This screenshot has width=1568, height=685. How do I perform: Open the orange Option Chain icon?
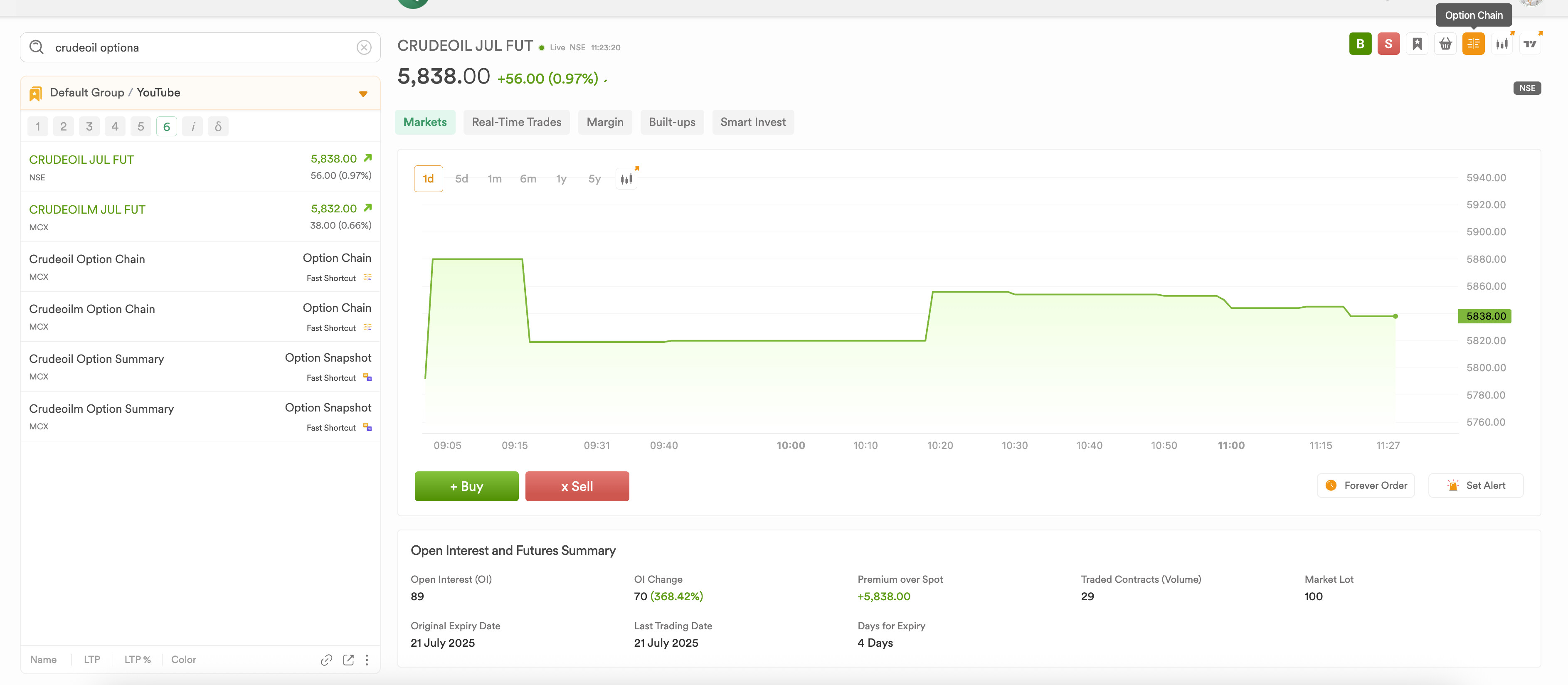coord(1473,44)
